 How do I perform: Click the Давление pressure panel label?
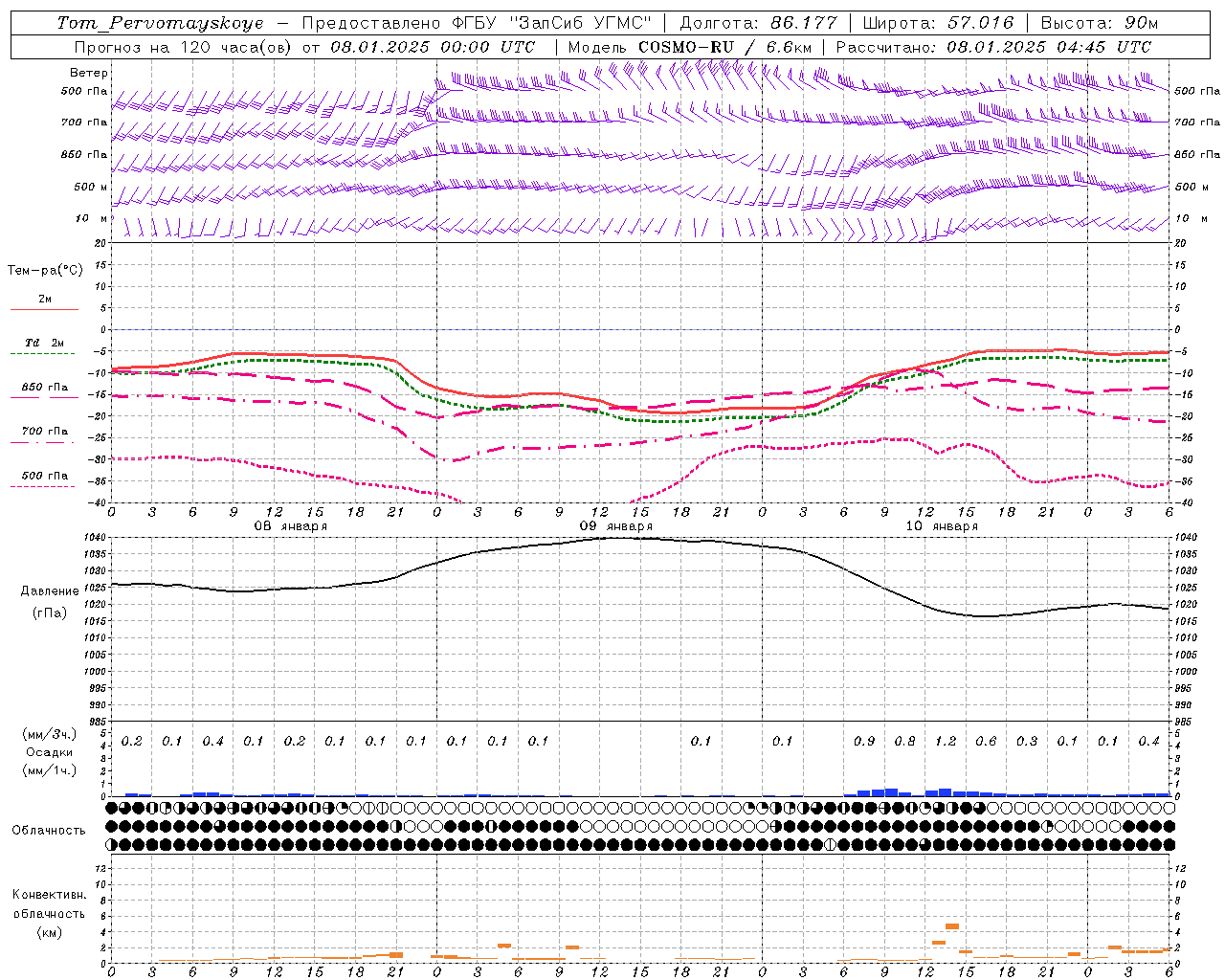[x=50, y=591]
